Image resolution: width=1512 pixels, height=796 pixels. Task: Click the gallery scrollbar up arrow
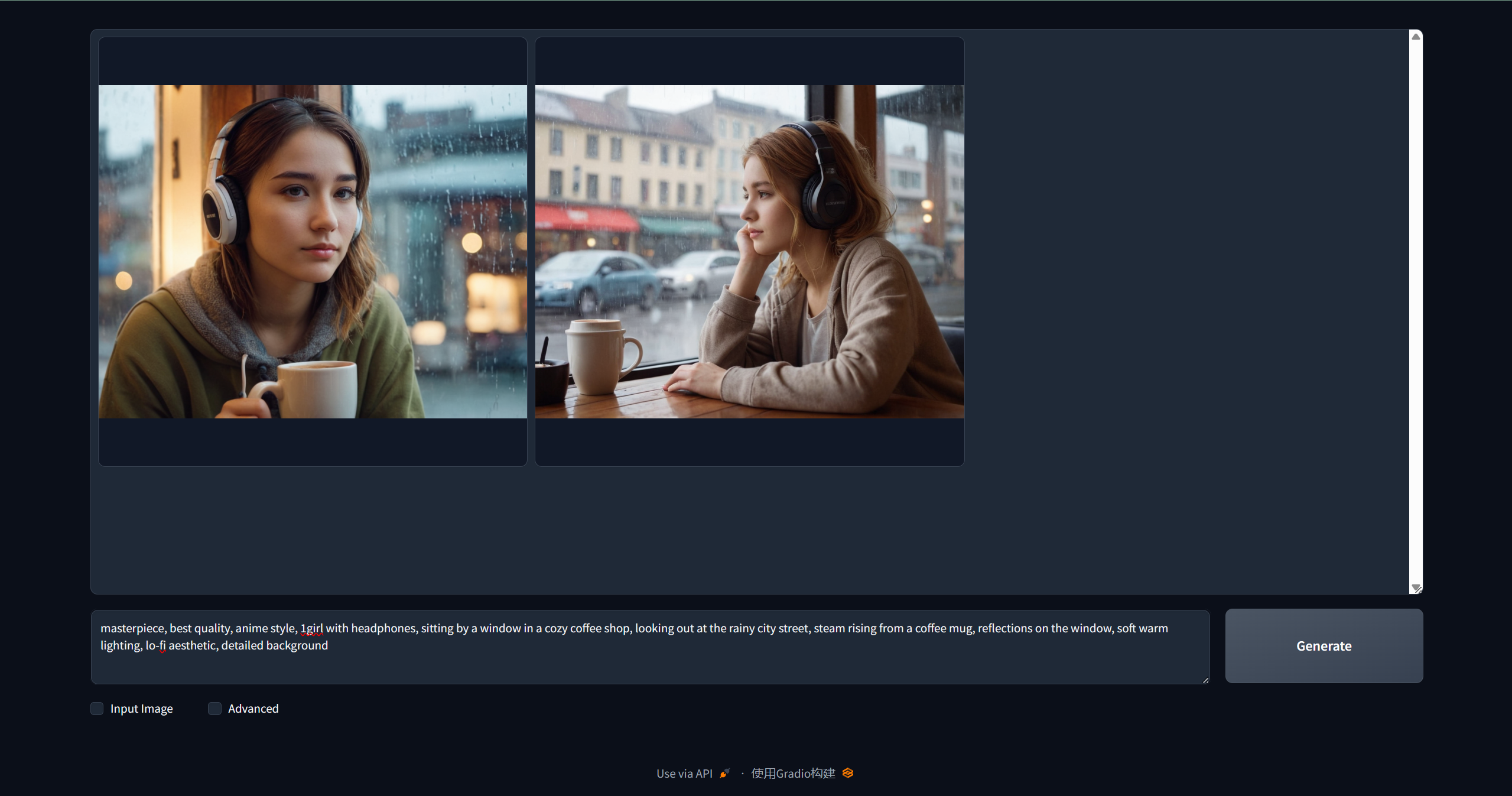[x=1416, y=37]
